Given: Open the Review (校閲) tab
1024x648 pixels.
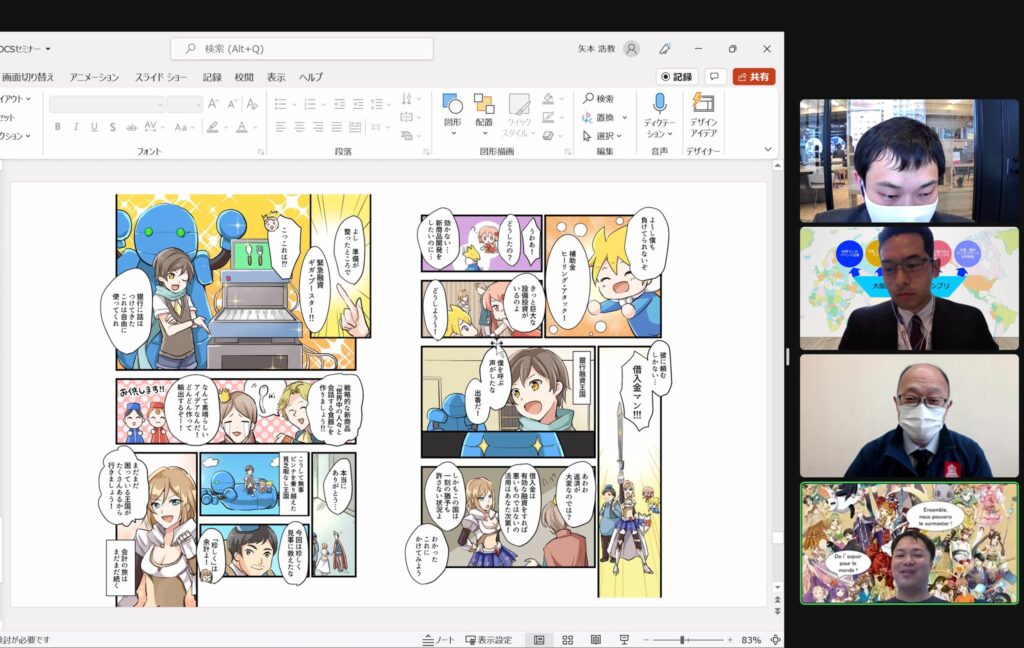Looking at the screenshot, I should [x=244, y=77].
